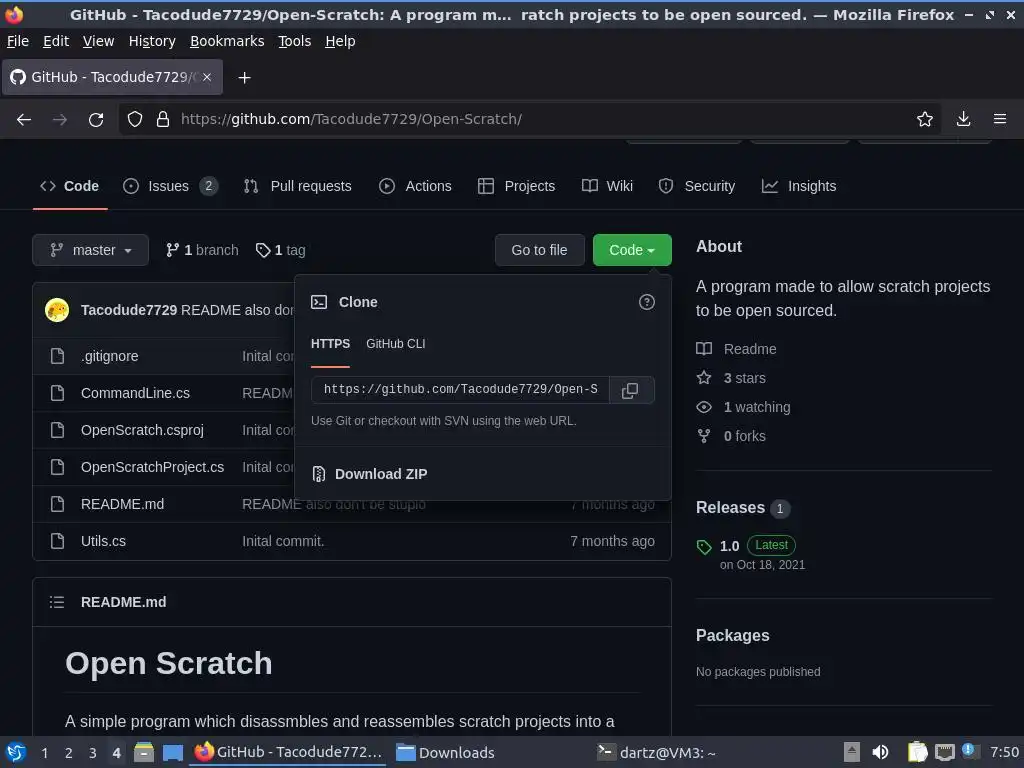Click the show desktop taskbar icon
Viewport: 1024px width, 768px height.
point(172,753)
